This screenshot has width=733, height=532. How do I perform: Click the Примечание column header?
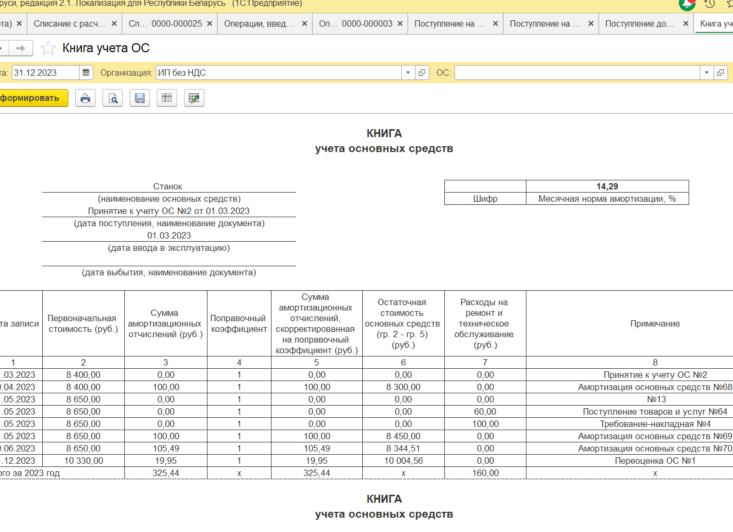(654, 324)
